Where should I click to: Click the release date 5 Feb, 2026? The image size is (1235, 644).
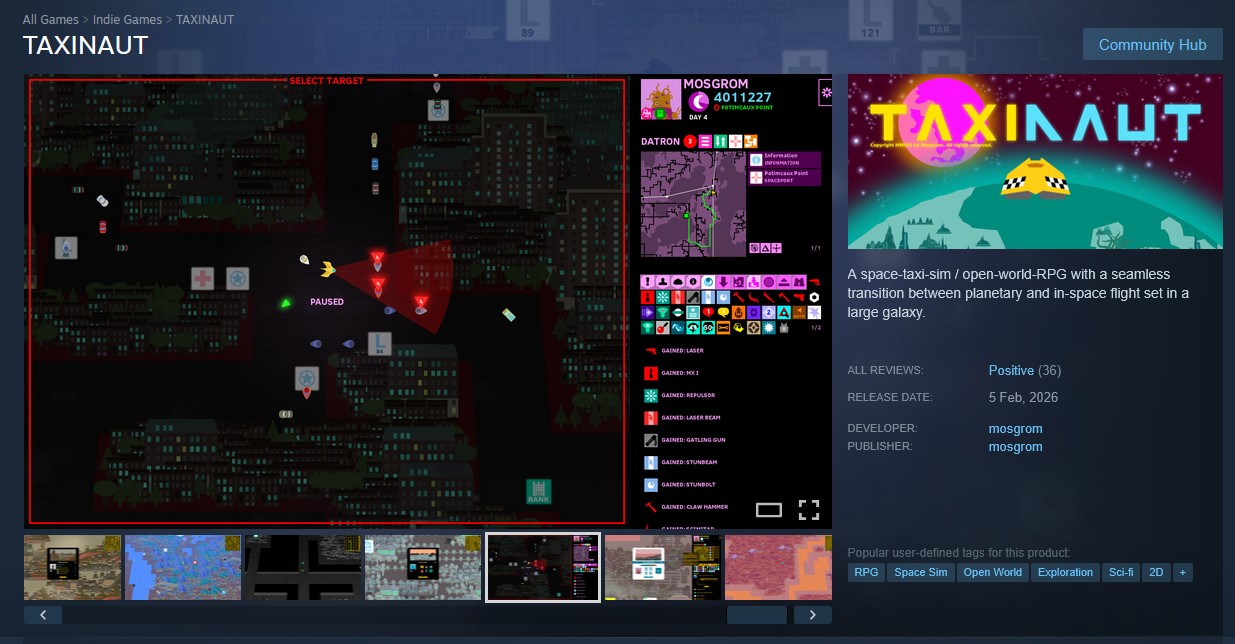pyautogui.click(x=1023, y=398)
